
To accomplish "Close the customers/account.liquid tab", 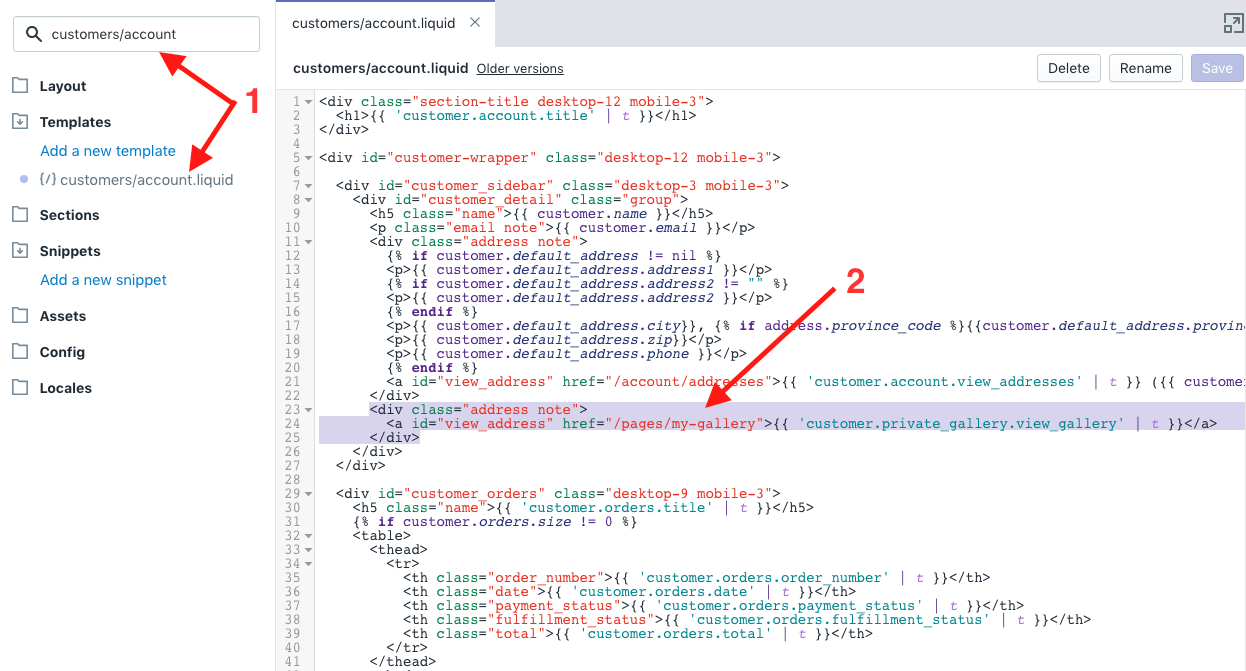I will [x=474, y=22].
